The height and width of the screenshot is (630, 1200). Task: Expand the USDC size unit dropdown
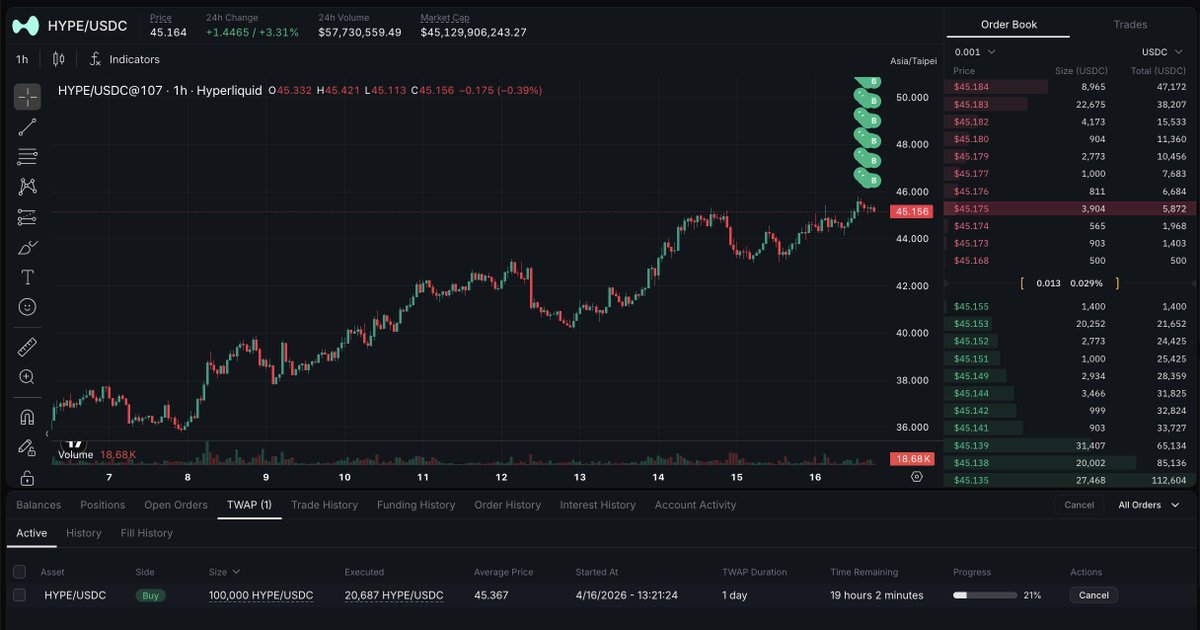click(1163, 52)
